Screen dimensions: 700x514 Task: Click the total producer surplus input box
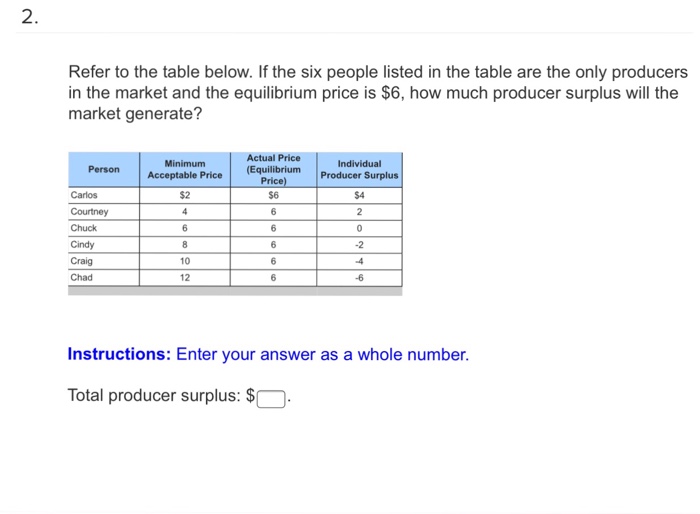pyautogui.click(x=271, y=399)
